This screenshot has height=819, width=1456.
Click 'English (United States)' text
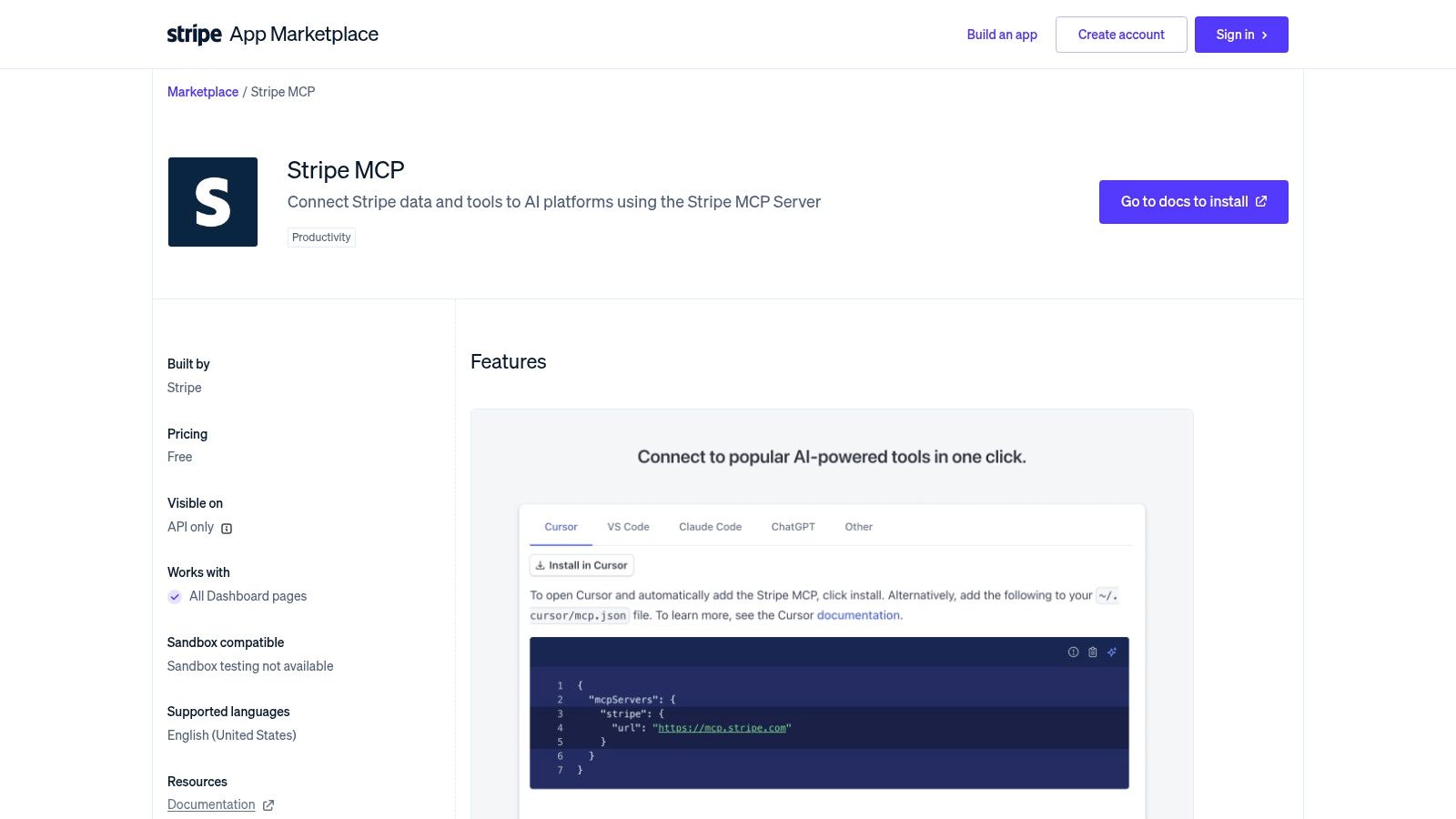[x=232, y=735]
